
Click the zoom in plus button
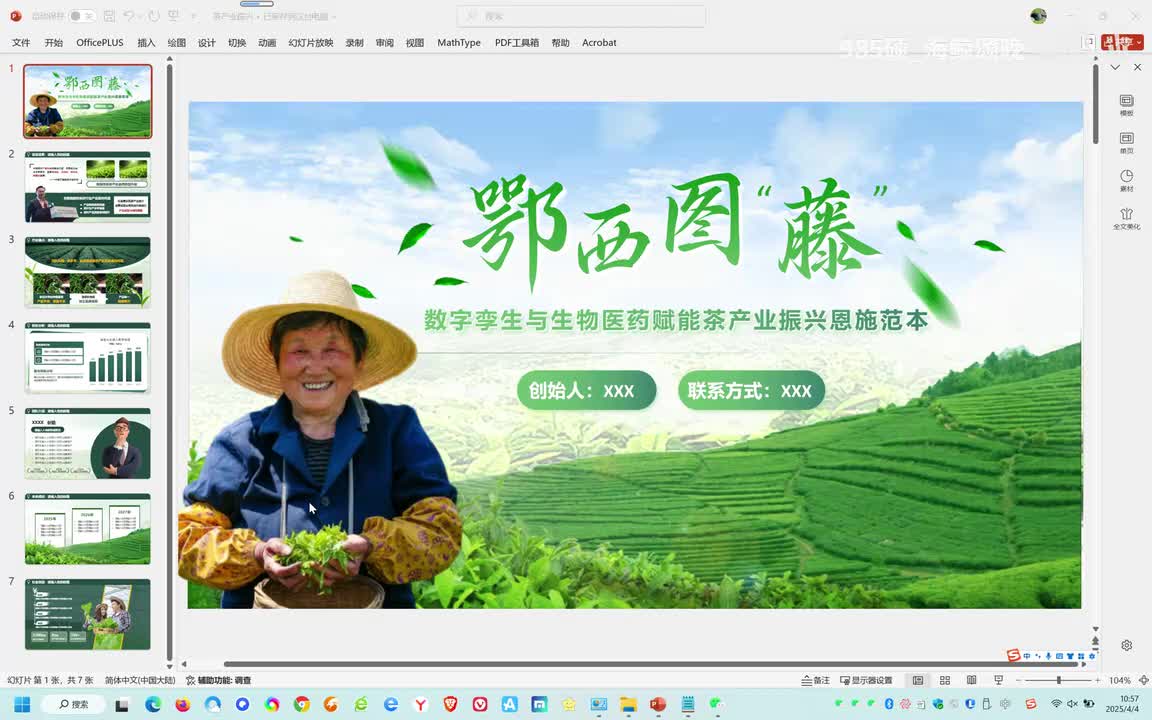tap(1098, 680)
